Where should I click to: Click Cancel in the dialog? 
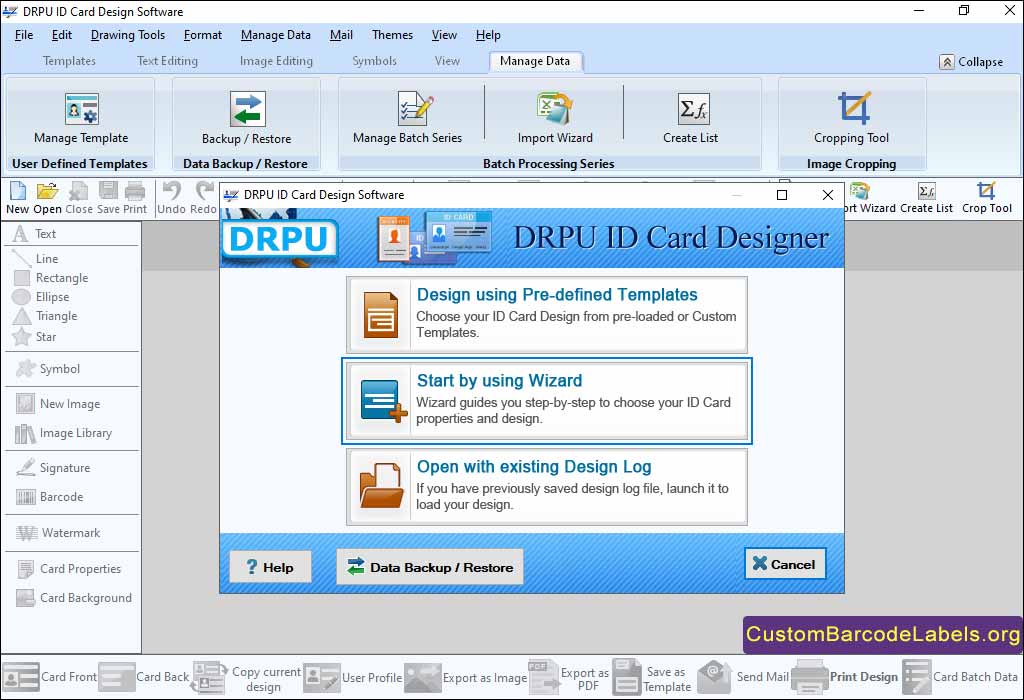click(x=785, y=564)
